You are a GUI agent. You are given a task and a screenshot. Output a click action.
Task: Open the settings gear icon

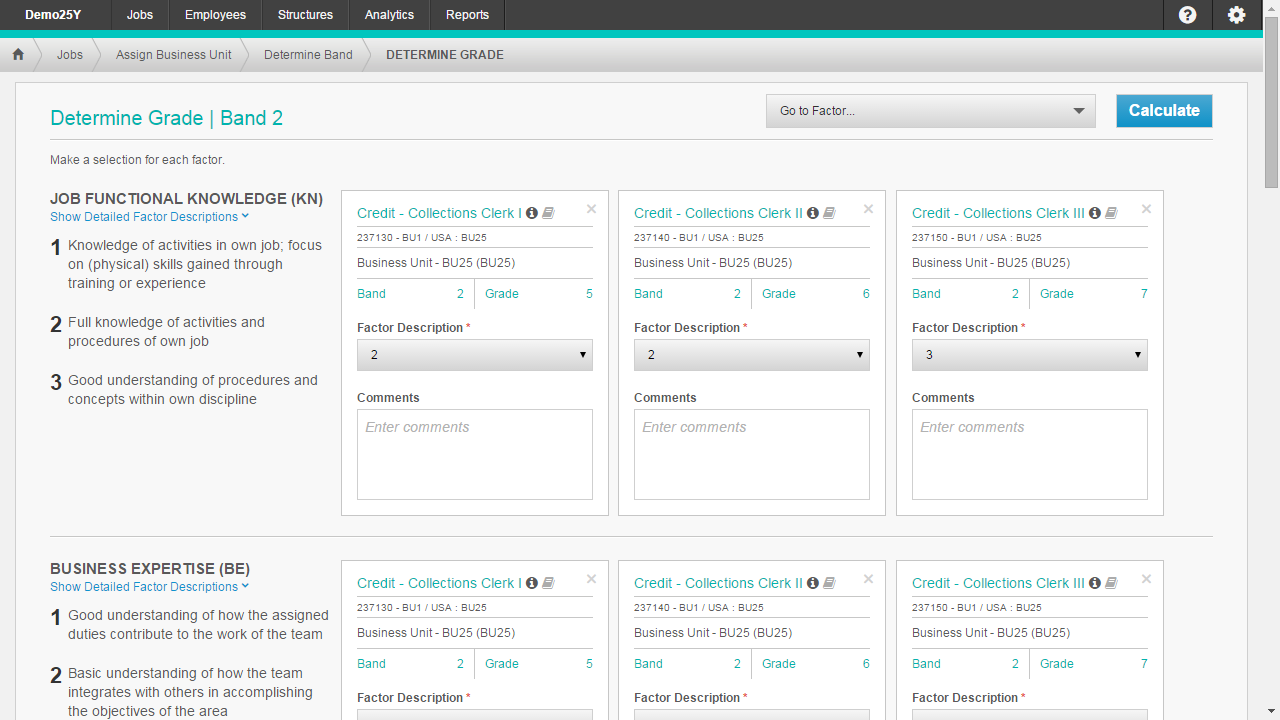pyautogui.click(x=1236, y=15)
